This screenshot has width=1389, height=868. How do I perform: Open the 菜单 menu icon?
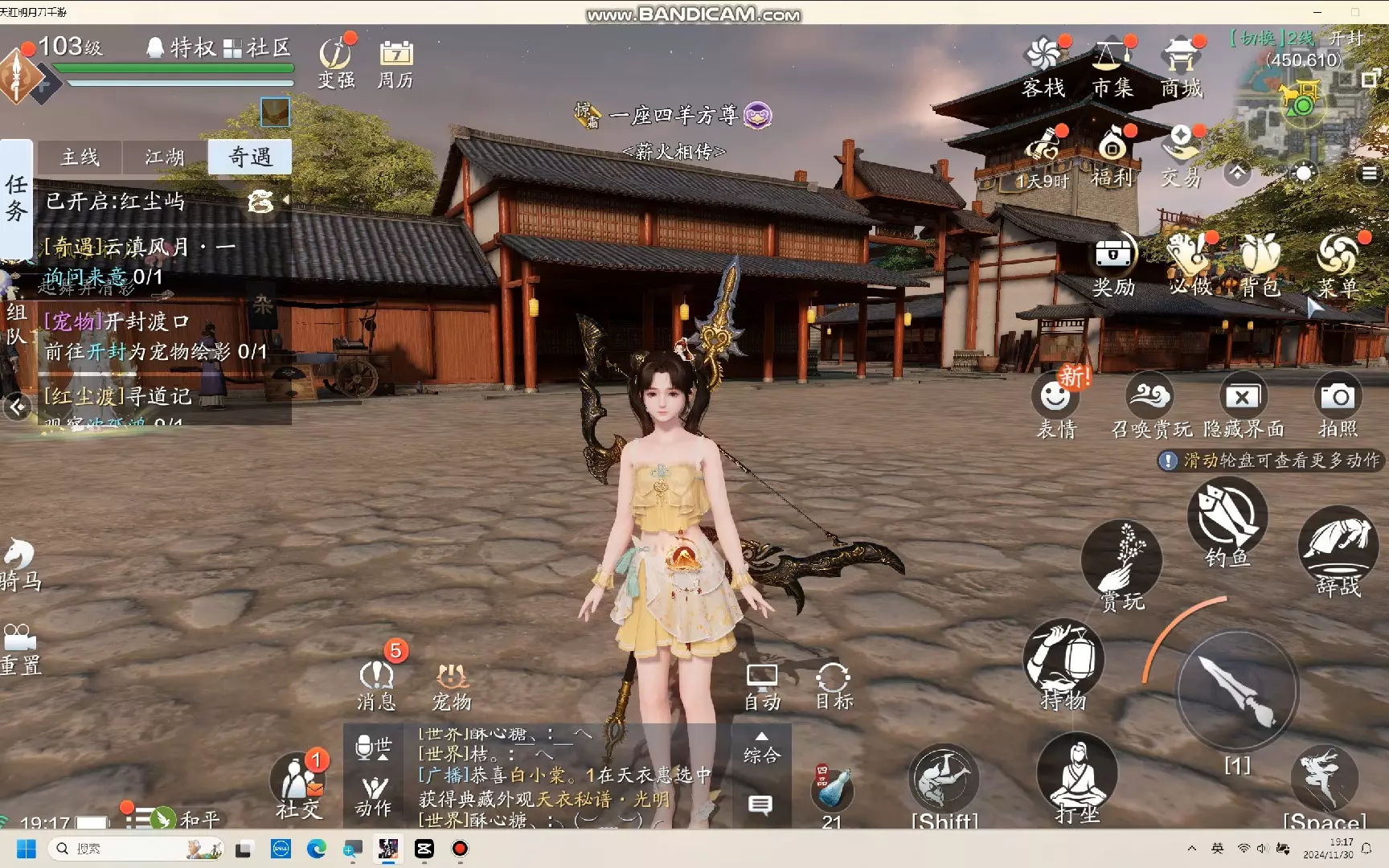tap(1338, 265)
